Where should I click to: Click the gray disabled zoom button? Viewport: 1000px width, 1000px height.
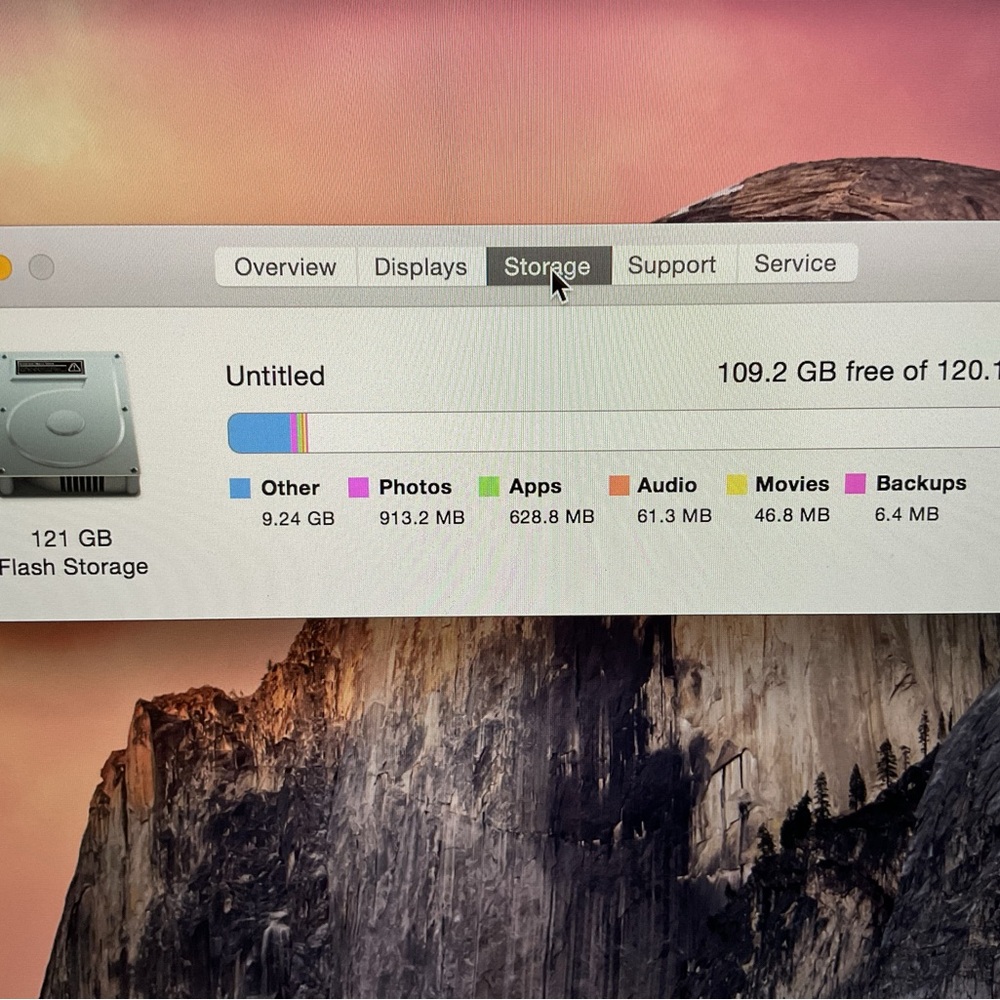coord(41,267)
